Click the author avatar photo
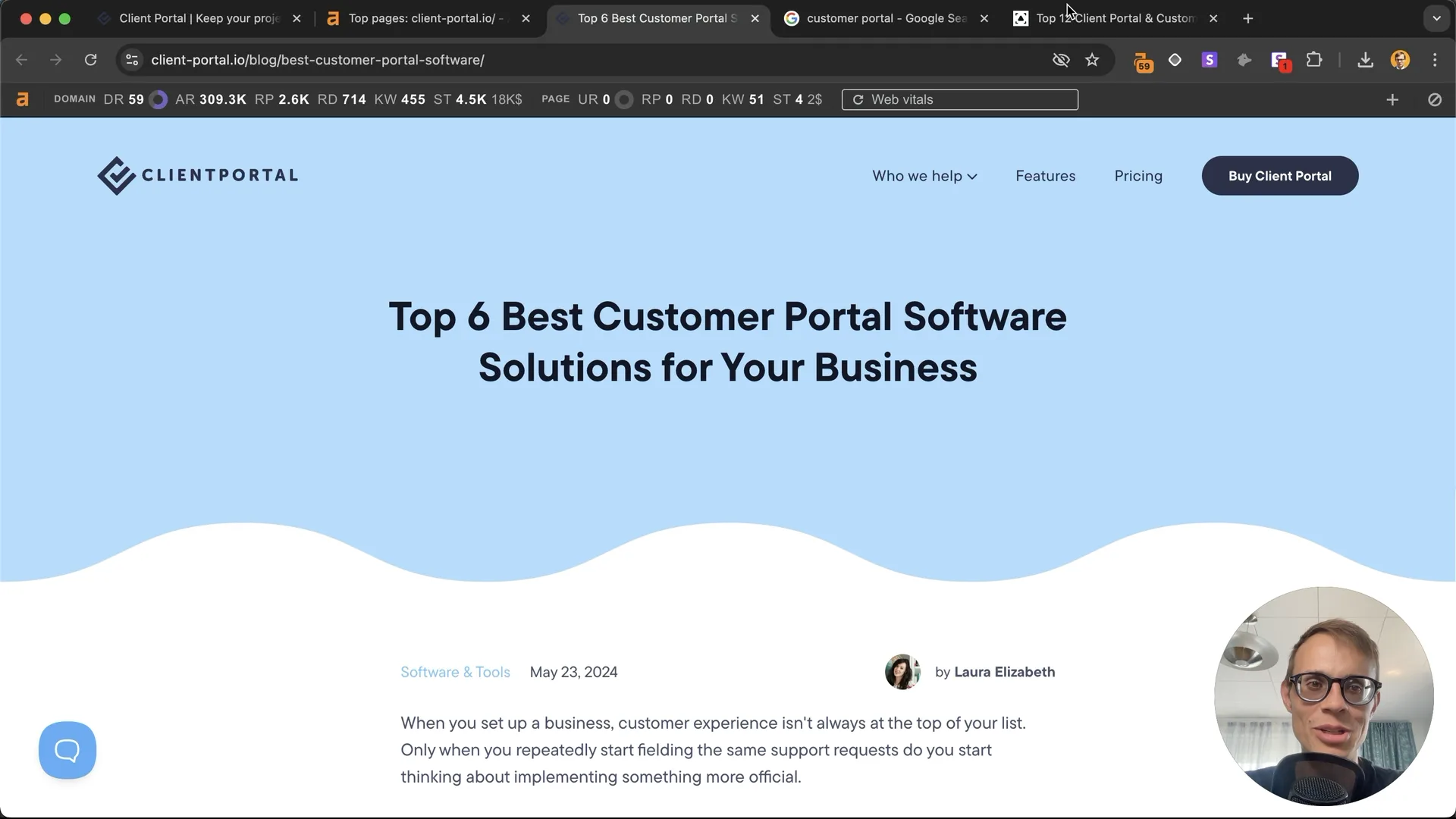Image resolution: width=1456 pixels, height=819 pixels. 902,672
